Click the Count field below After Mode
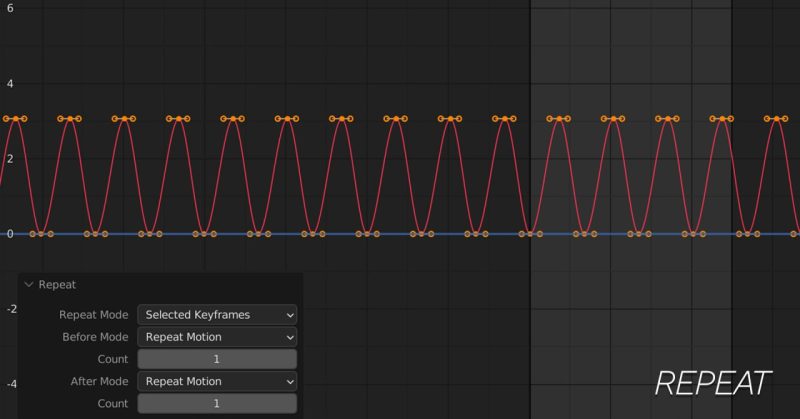 click(217, 403)
